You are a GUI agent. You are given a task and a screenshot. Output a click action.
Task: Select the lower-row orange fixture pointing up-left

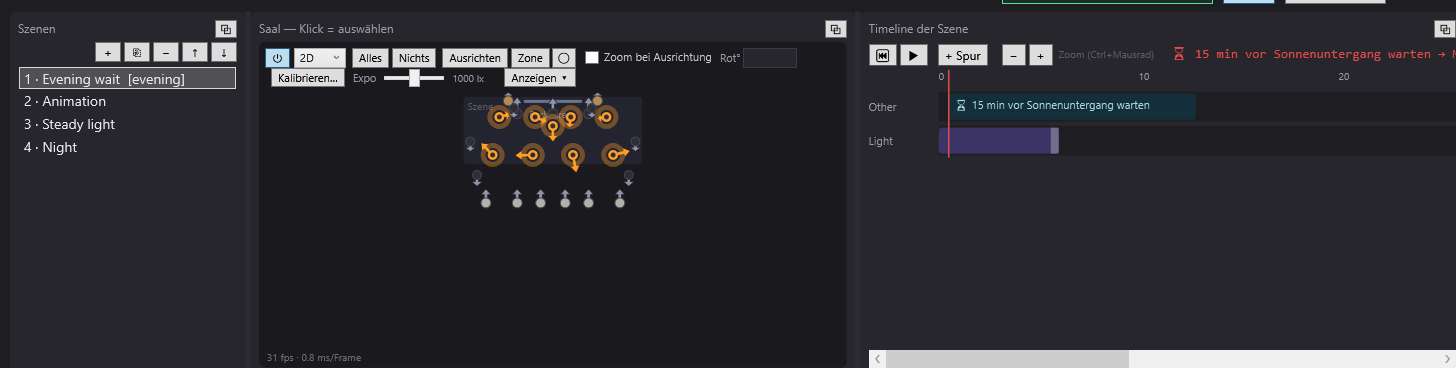[x=491, y=155]
